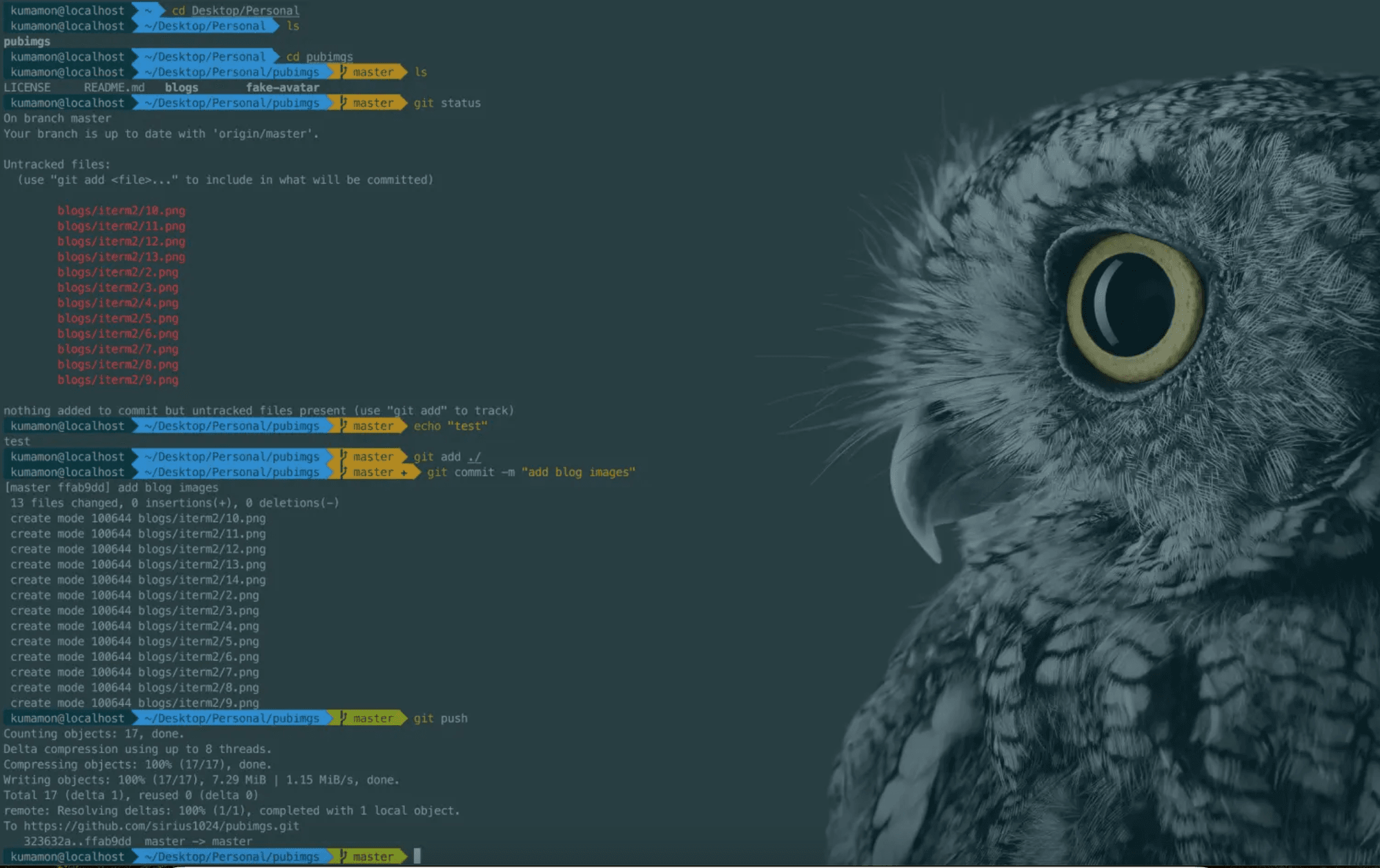Select red untracked file blogs/iterm2/3.png
The image size is (1380, 868).
[118, 287]
